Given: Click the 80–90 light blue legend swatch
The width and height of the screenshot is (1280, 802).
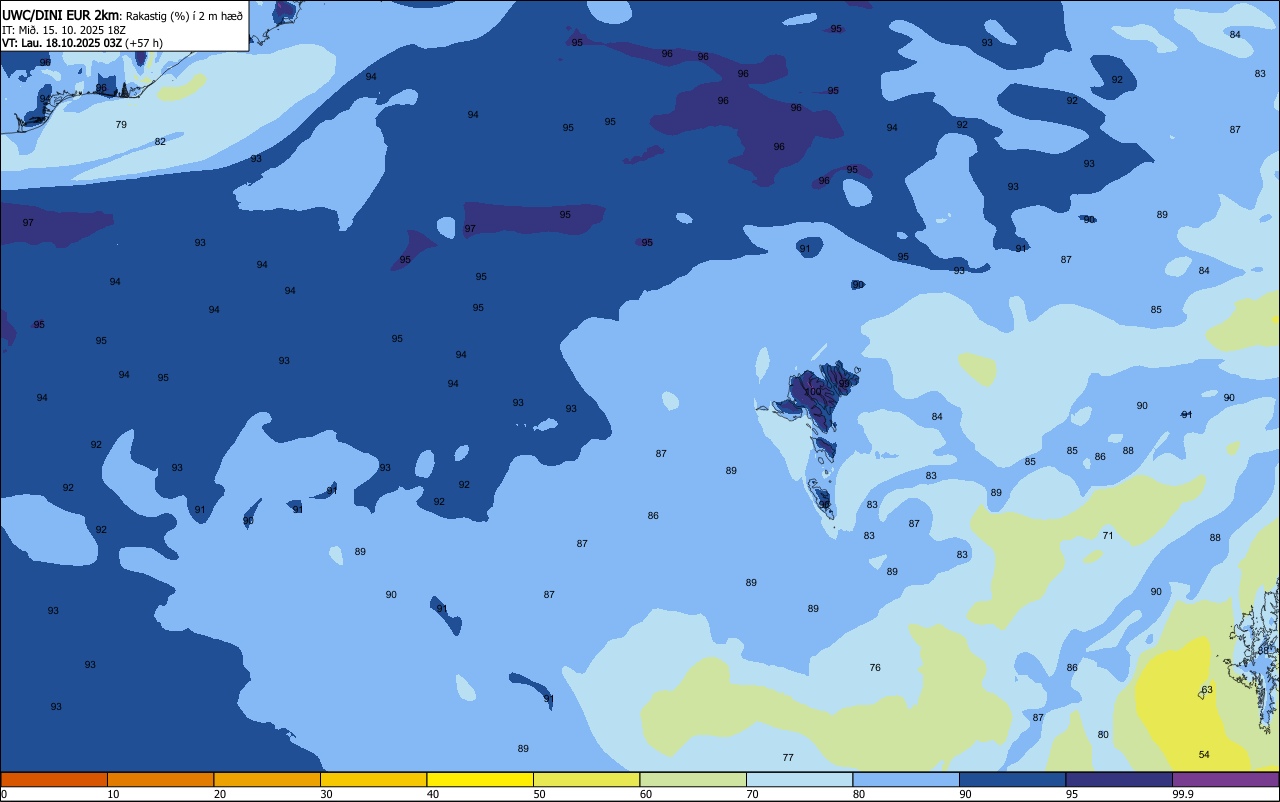Looking at the screenshot, I should tap(906, 779).
